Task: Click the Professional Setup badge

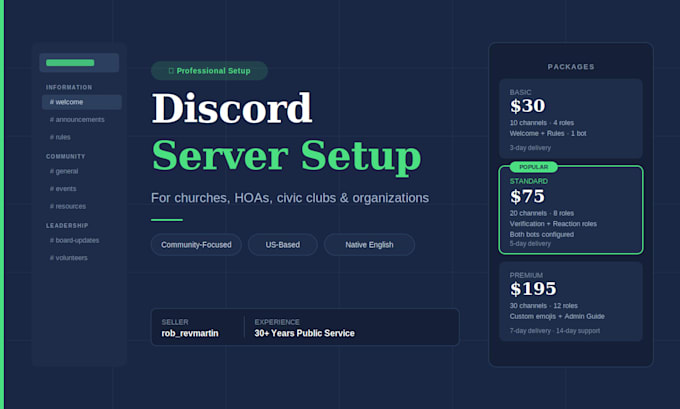Action: (209, 71)
